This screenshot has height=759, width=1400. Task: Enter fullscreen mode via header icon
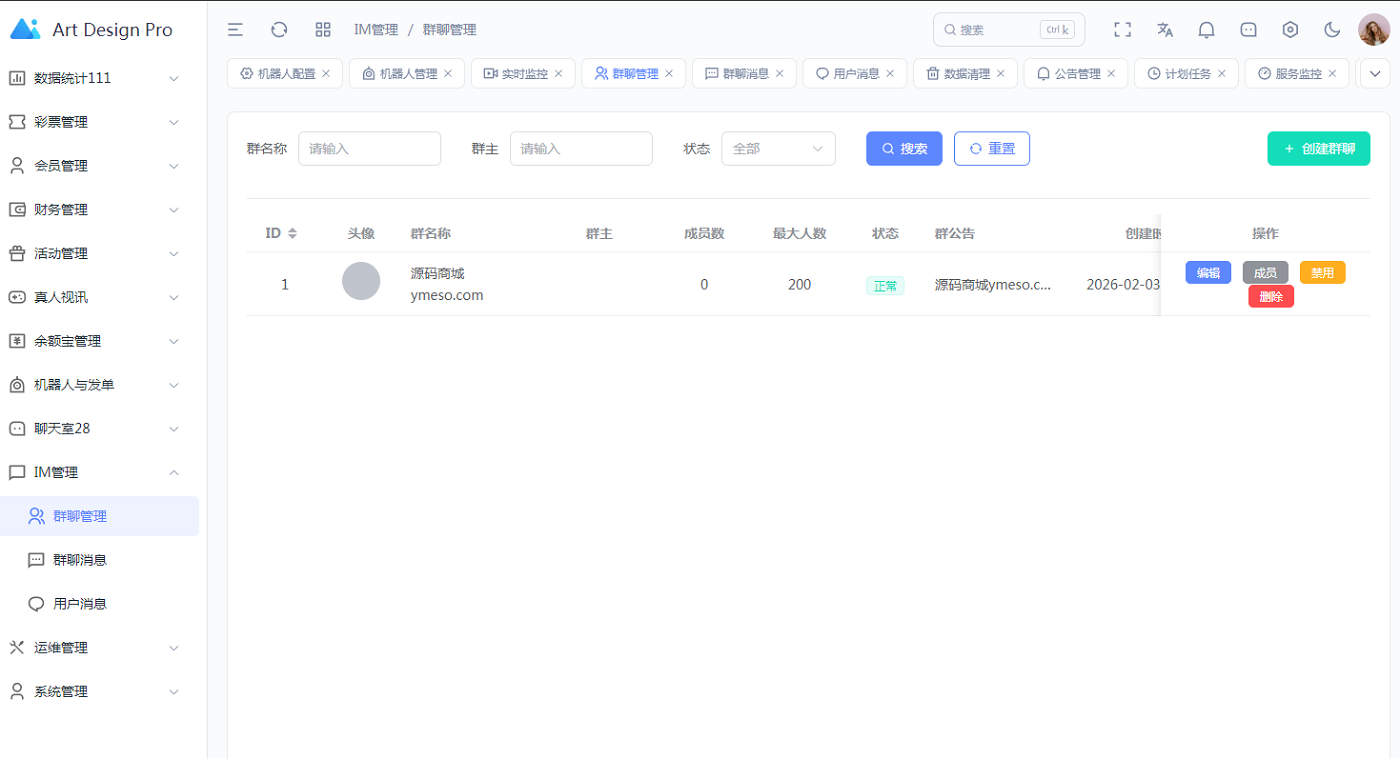[x=1122, y=30]
